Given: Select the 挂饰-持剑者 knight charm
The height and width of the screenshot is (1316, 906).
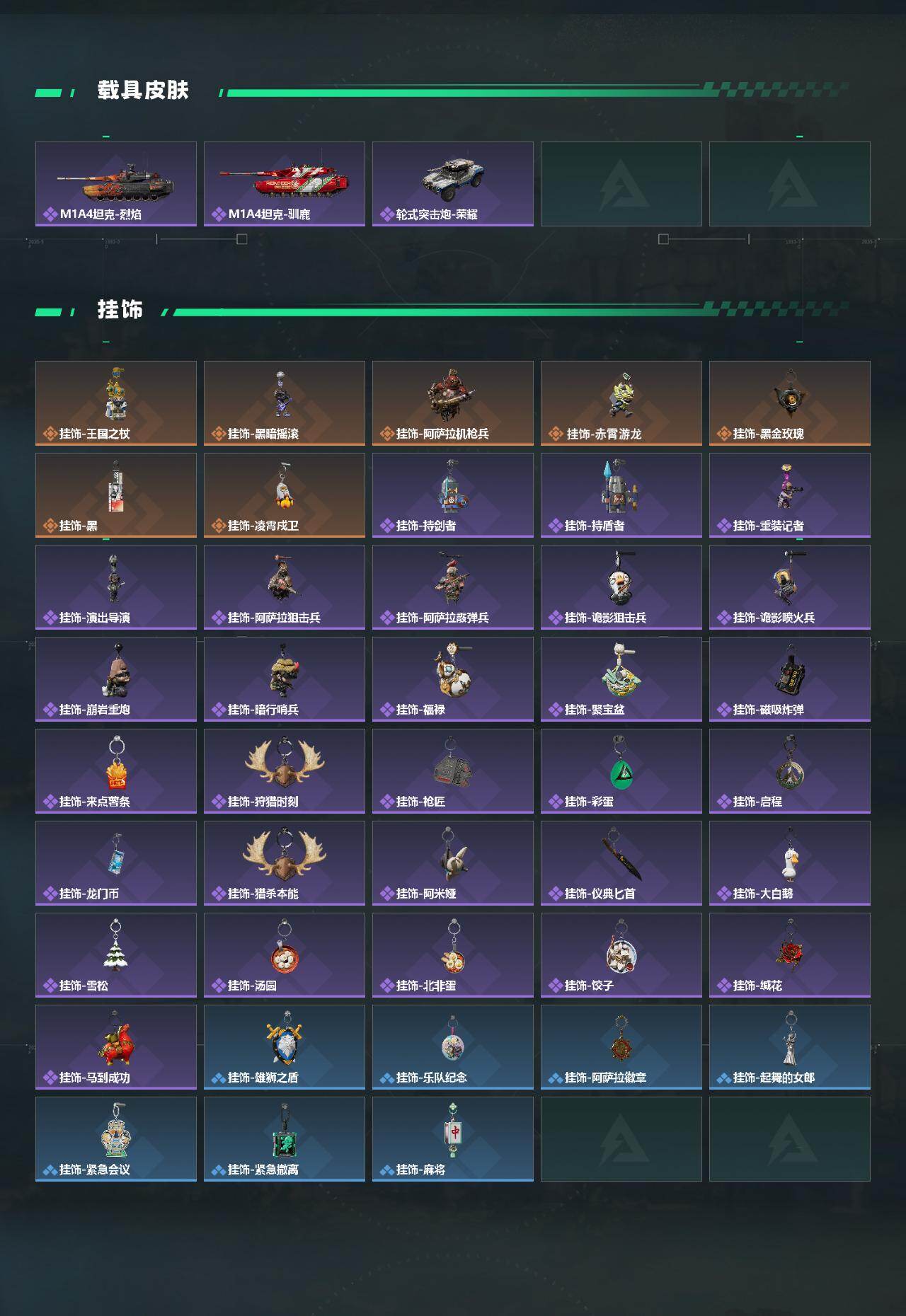Looking at the screenshot, I should point(453,495).
